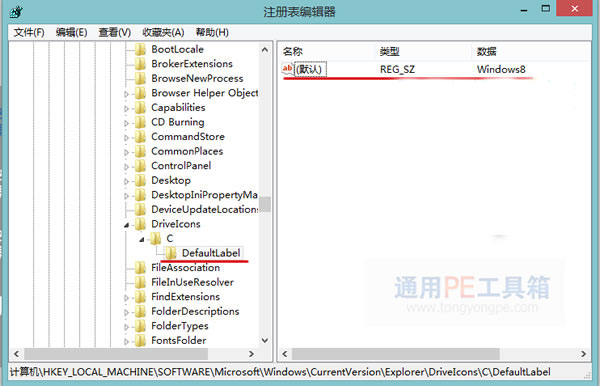600x386 pixels.
Task: Click the BootLocale folder icon
Action: 140,49
